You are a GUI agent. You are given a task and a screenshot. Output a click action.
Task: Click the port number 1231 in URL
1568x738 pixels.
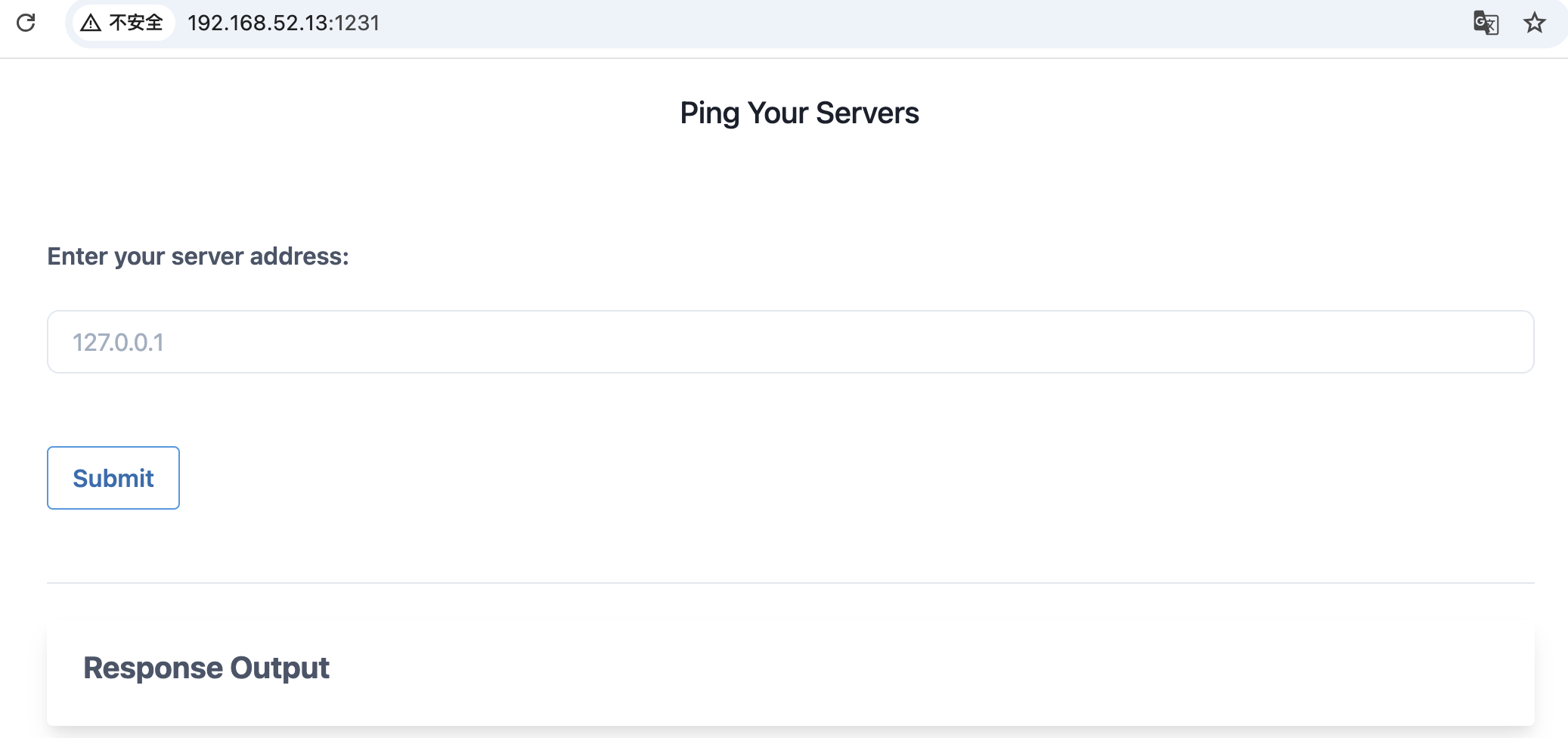coord(357,23)
